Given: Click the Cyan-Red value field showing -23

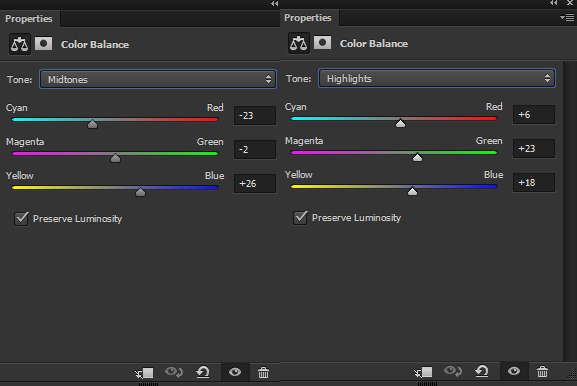Looking at the screenshot, I should tap(255, 116).
